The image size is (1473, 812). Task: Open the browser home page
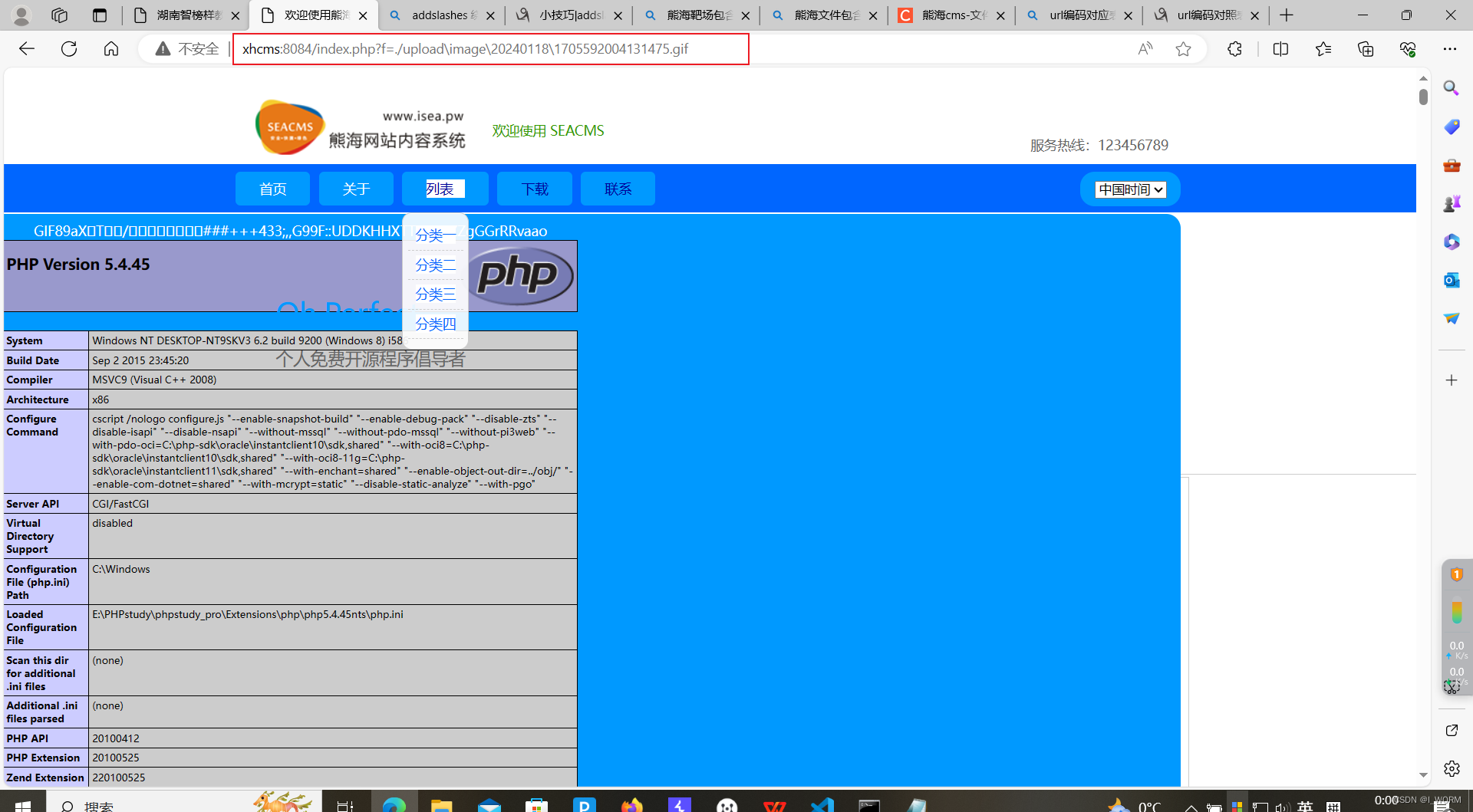point(111,49)
